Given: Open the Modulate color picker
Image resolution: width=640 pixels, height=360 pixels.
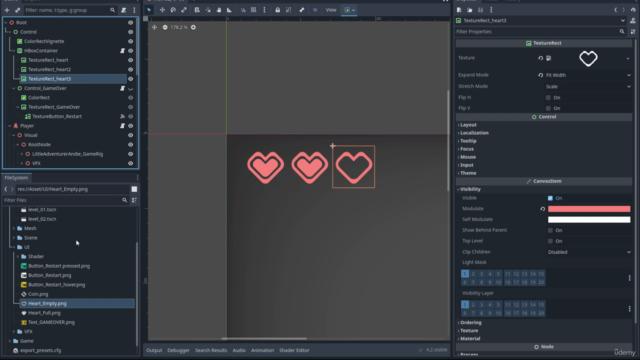Looking at the screenshot, I should pyautogui.click(x=589, y=209).
